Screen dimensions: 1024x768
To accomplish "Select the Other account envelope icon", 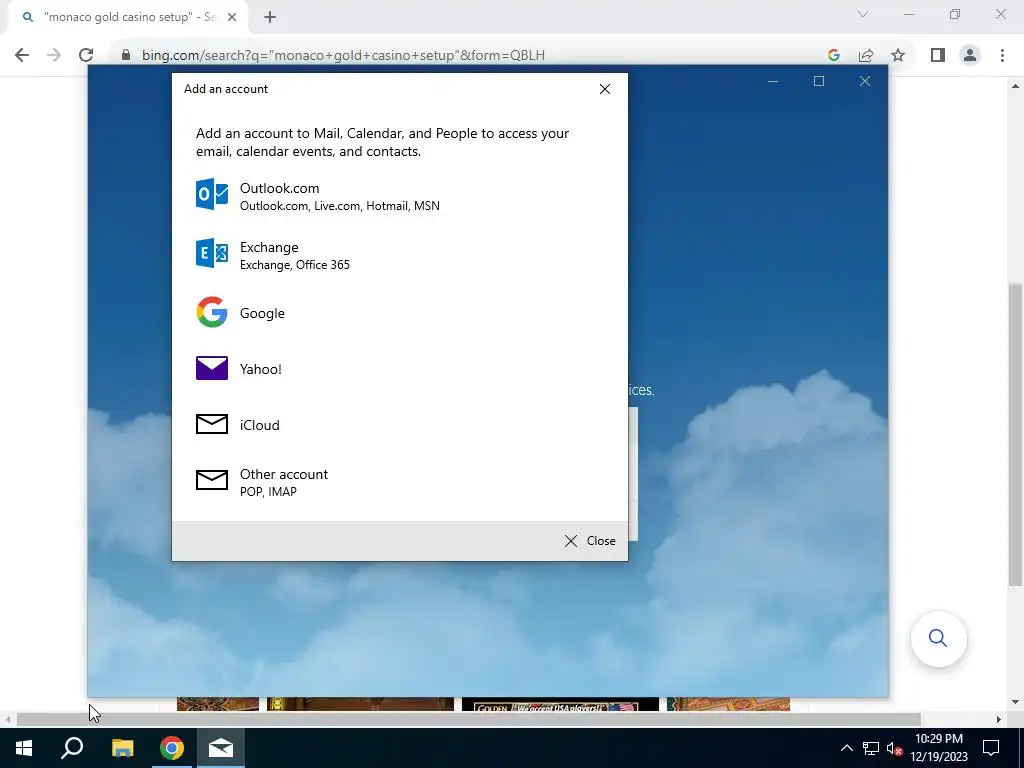I will pos(212,480).
